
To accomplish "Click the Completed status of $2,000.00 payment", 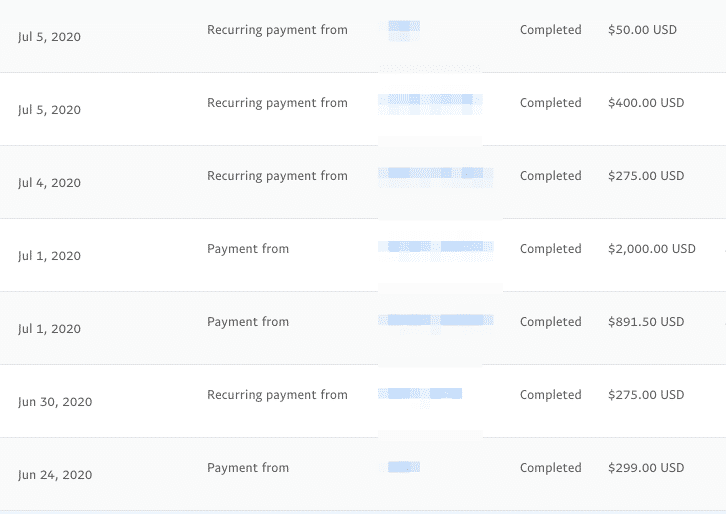I will pyautogui.click(x=551, y=249).
